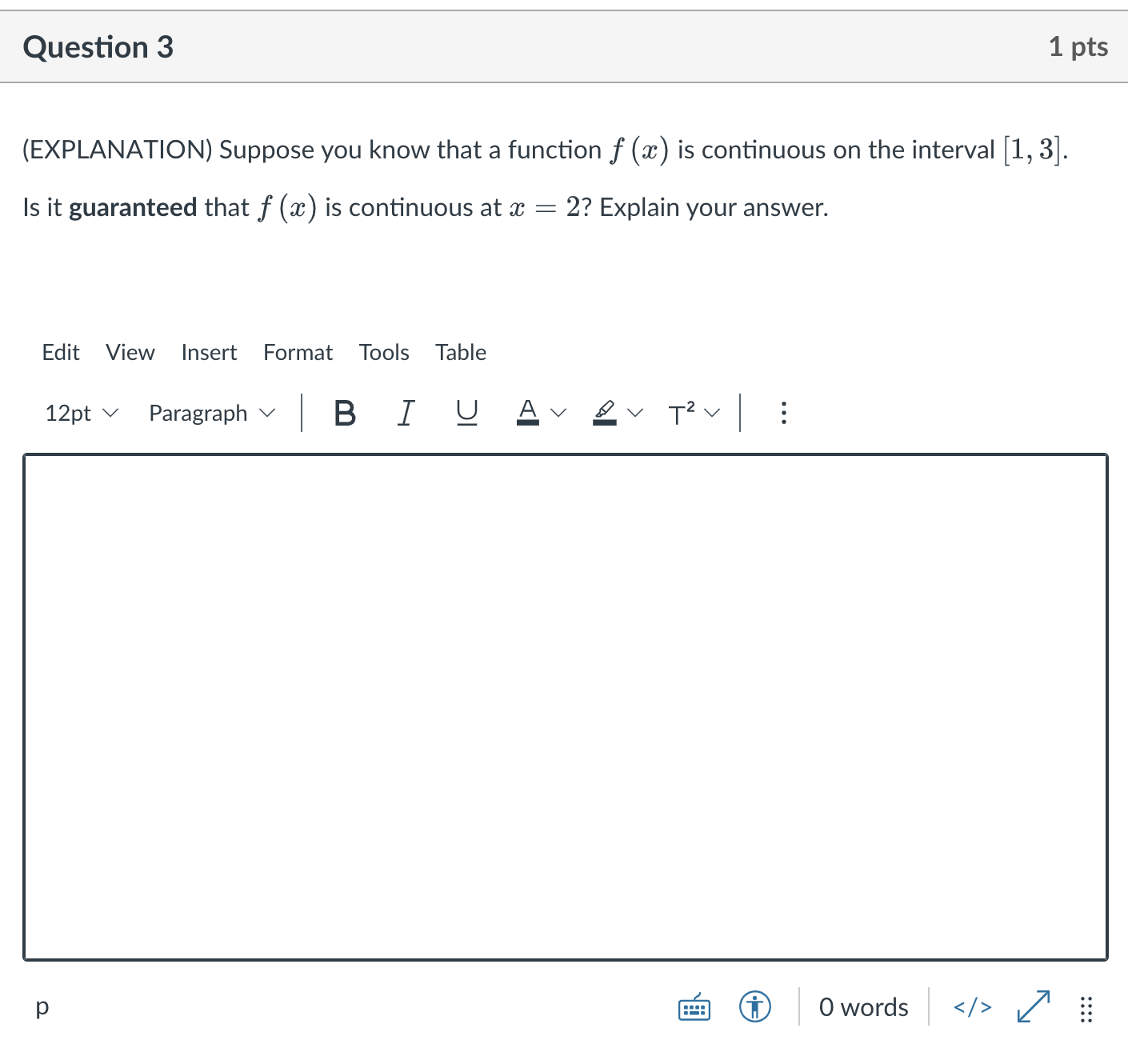Toggle underline formatting

pos(466,413)
